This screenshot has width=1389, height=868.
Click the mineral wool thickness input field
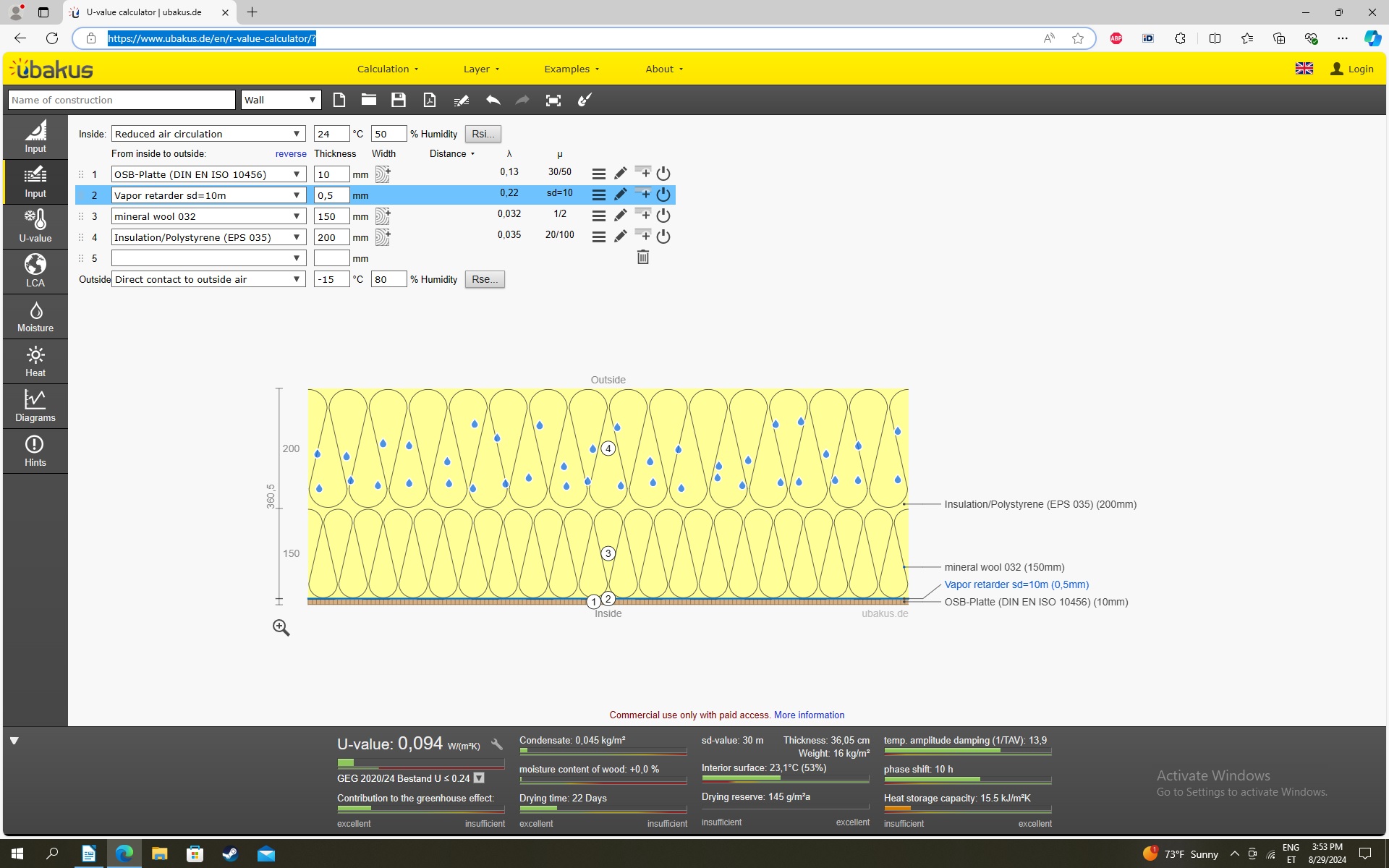click(331, 216)
